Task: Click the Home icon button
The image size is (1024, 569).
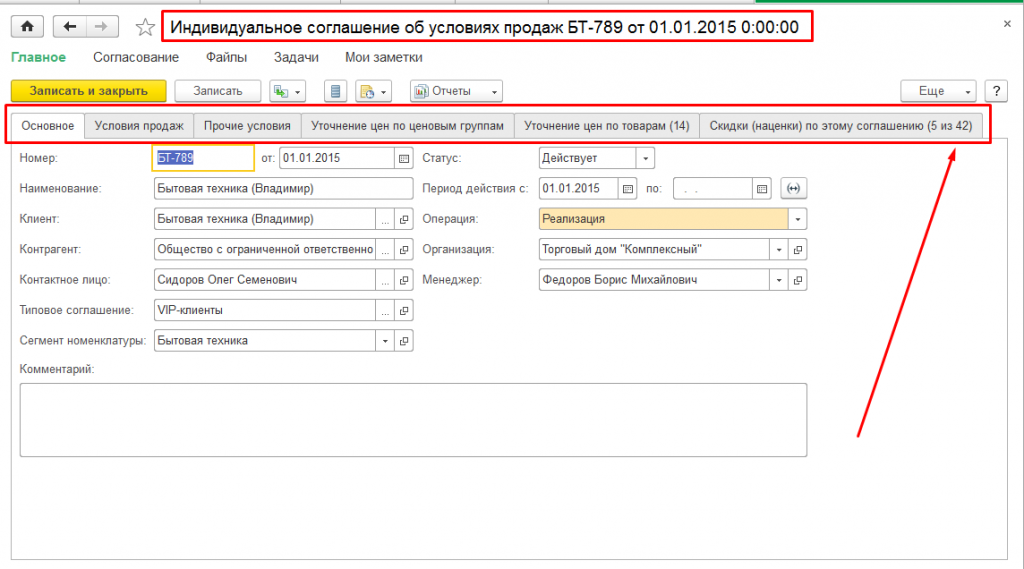Action: click(x=26, y=27)
